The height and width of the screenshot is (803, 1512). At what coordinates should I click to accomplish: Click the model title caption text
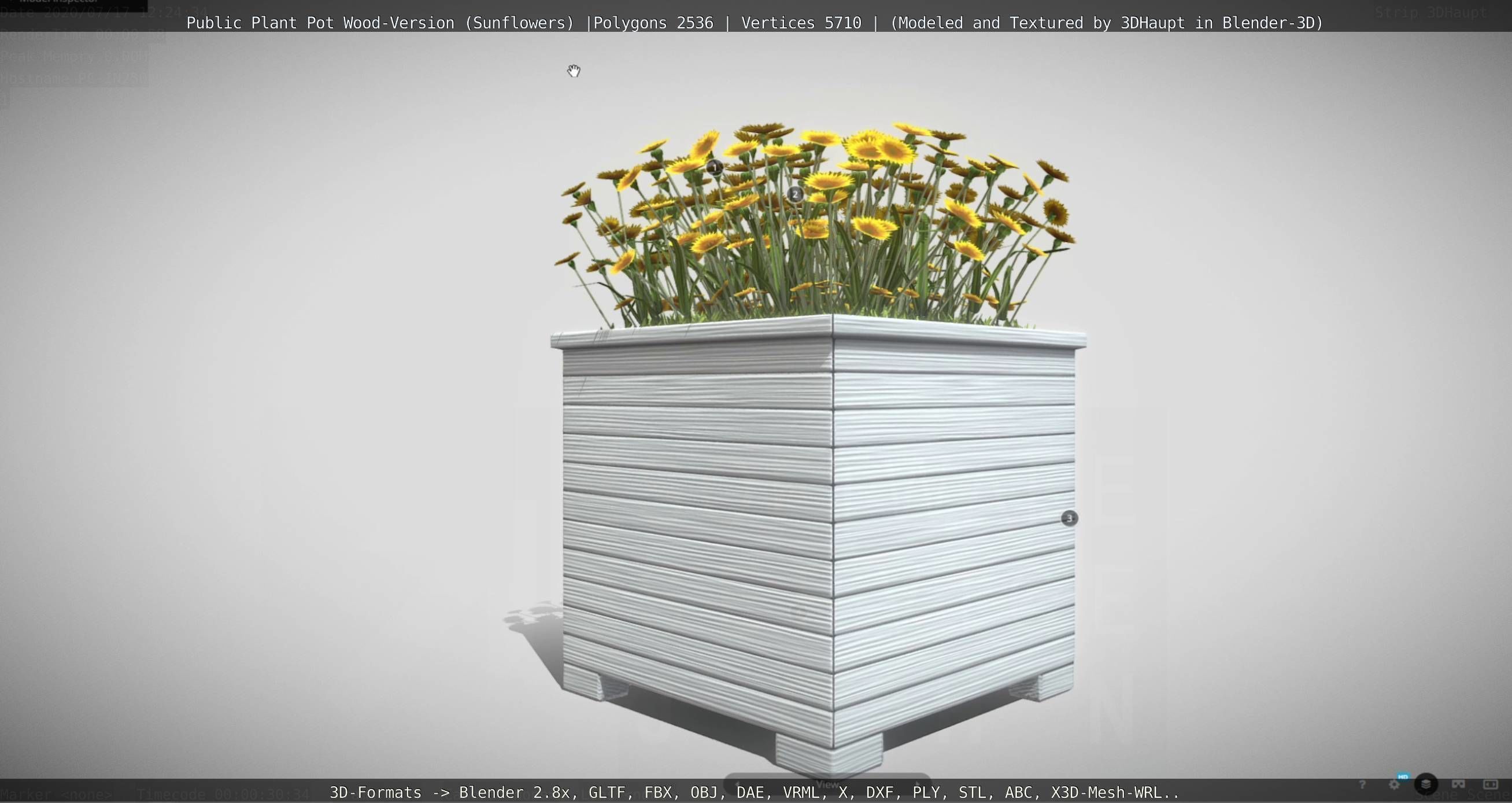[x=754, y=23]
